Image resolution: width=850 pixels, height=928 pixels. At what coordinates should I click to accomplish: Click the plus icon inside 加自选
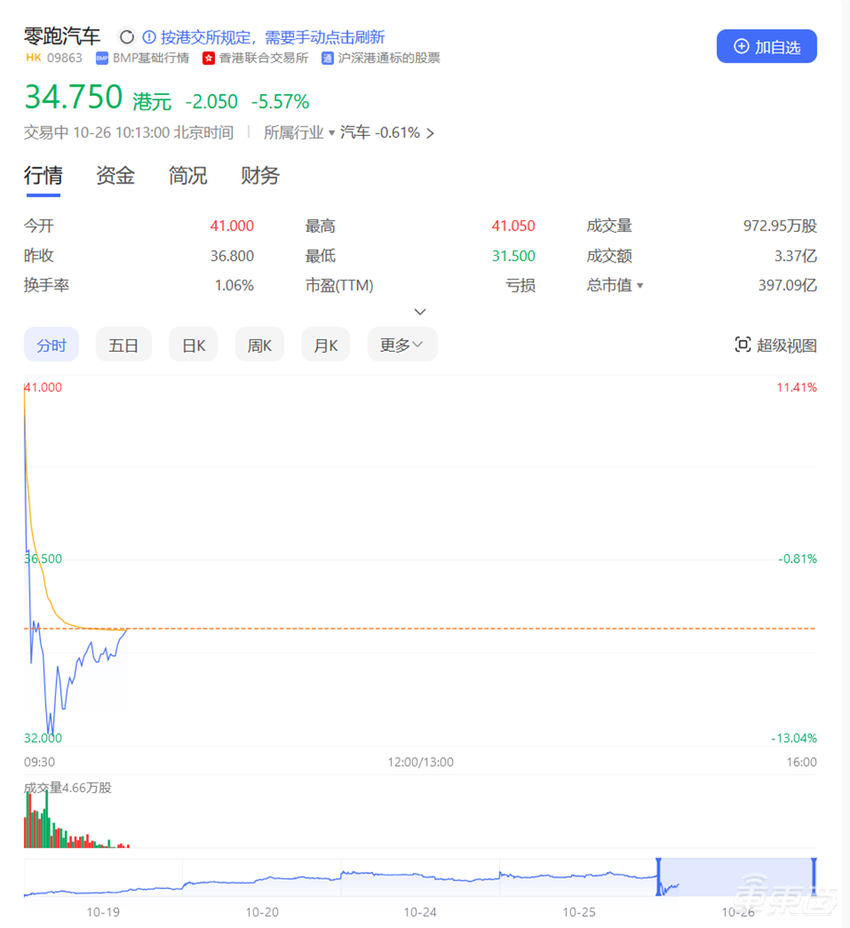[x=739, y=46]
